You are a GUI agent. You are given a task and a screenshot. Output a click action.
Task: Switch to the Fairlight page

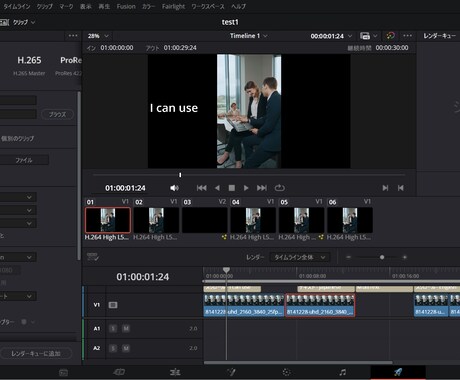click(x=342, y=372)
